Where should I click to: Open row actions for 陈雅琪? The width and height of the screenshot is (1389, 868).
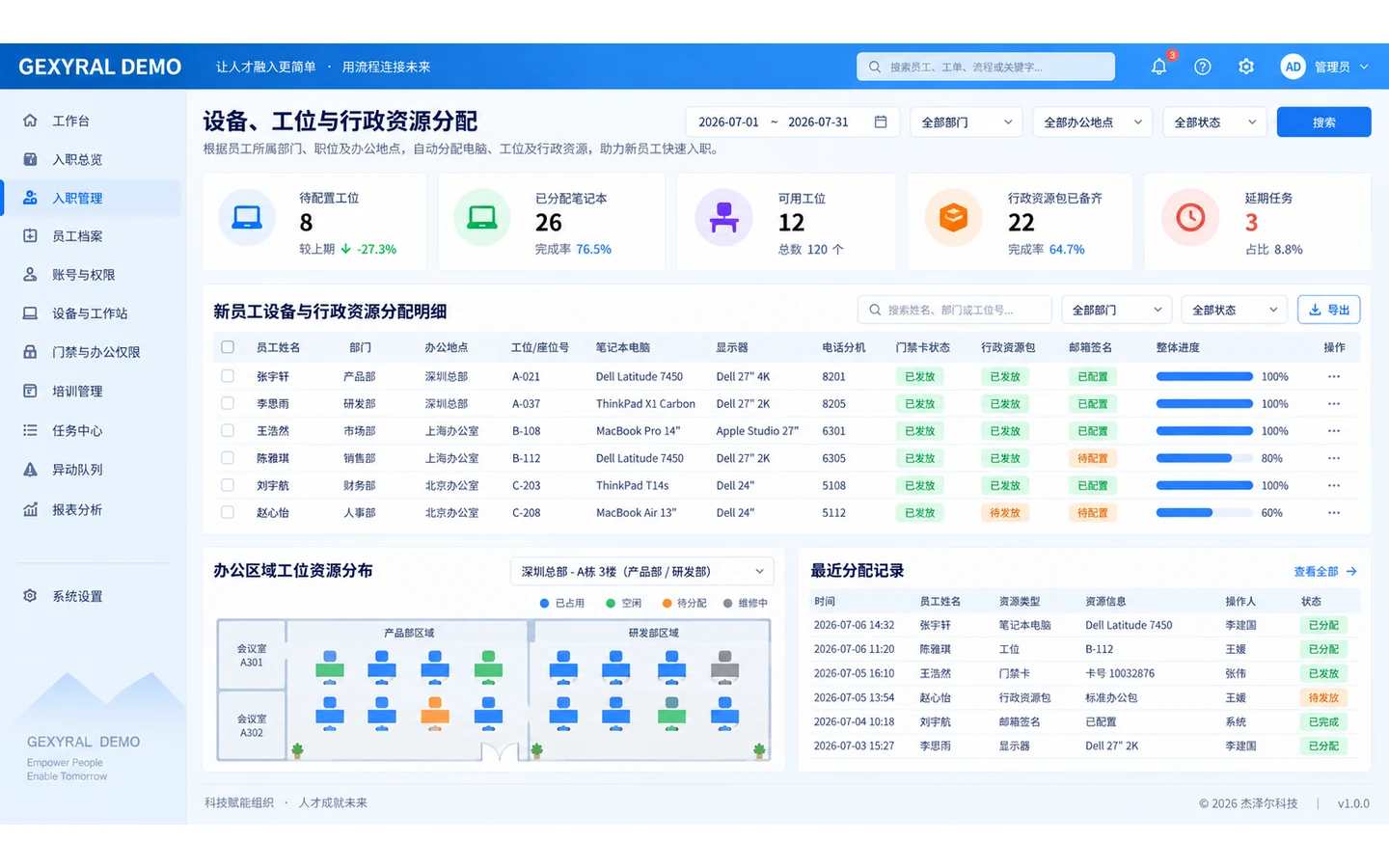pos(1334,458)
